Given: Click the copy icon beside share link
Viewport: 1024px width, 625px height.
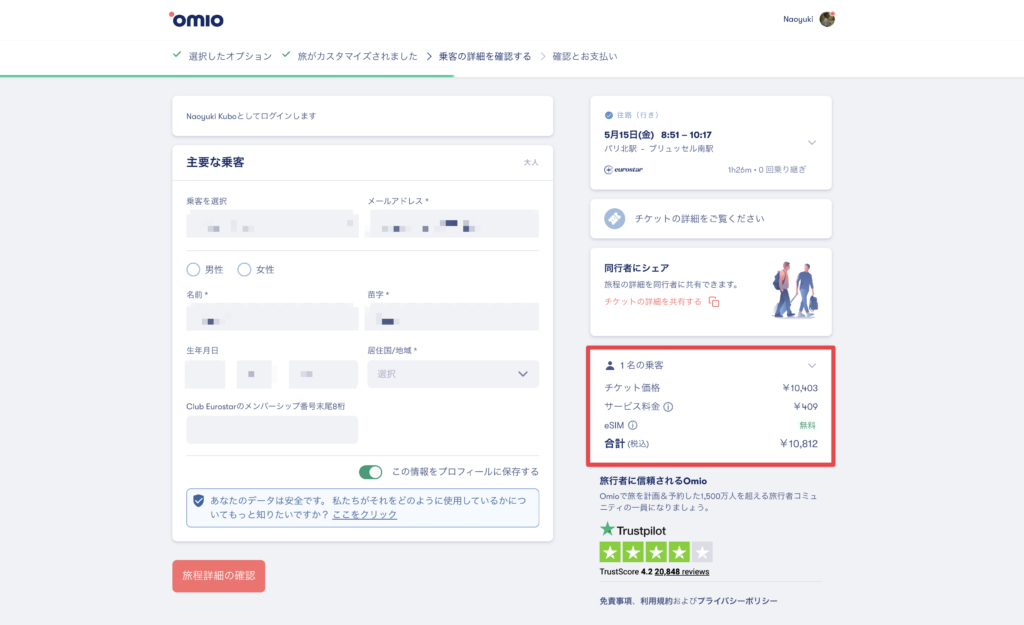Looking at the screenshot, I should tap(714, 301).
